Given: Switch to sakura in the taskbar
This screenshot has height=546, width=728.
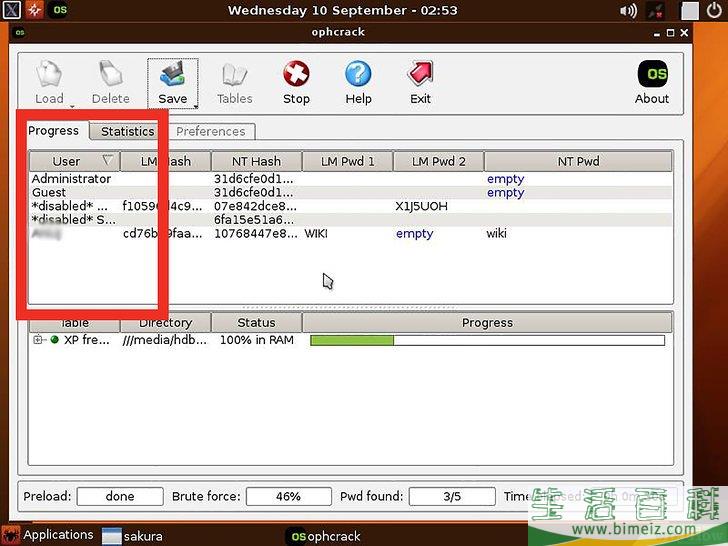Looking at the screenshot, I should [132, 536].
